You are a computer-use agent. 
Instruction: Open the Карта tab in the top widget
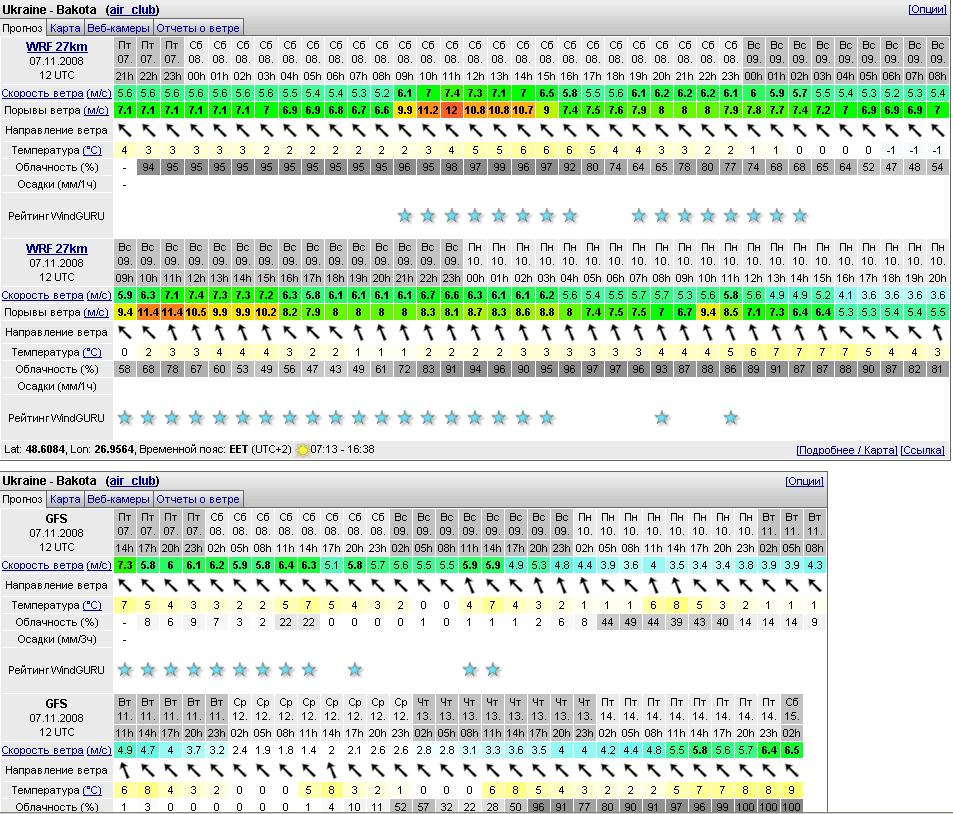coord(65,28)
